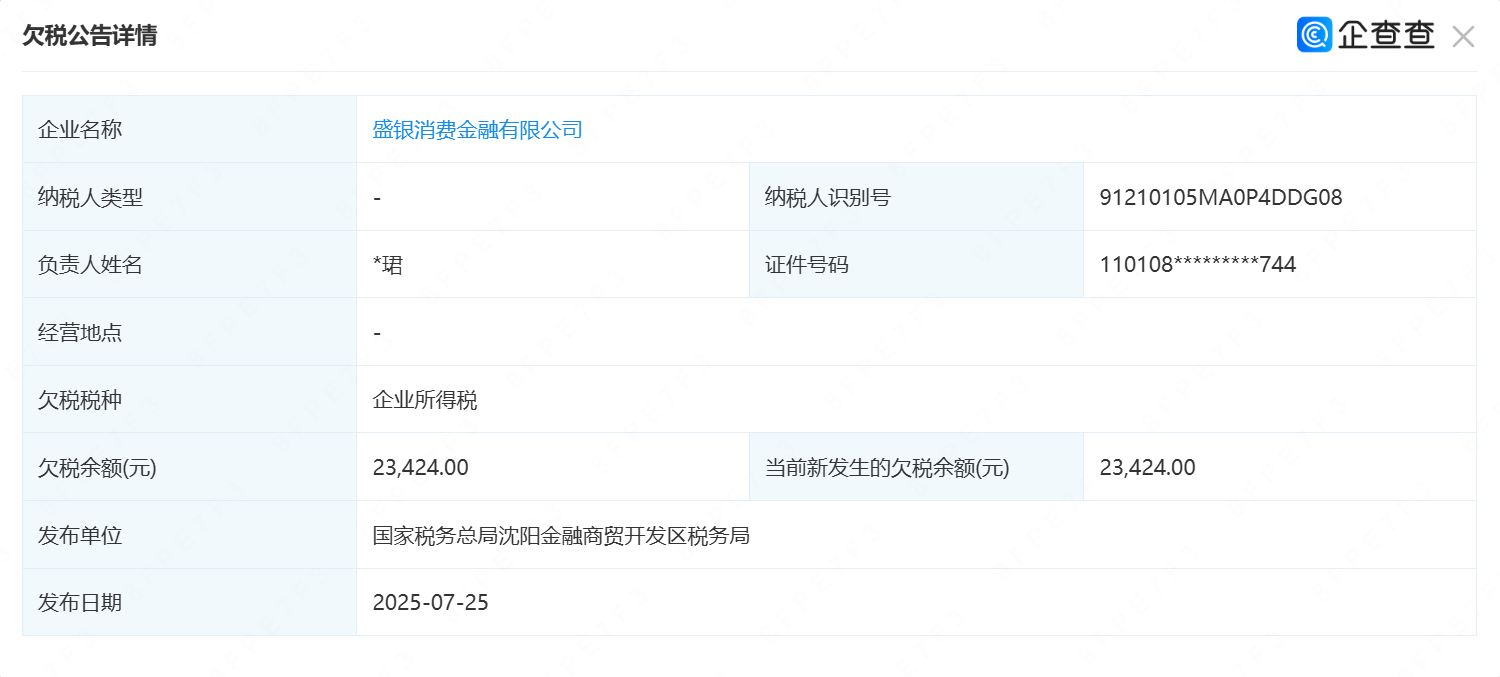This screenshot has width=1500, height=677.
Task: Select the 欠税余额 amount 23,424.00
Action: click(420, 467)
